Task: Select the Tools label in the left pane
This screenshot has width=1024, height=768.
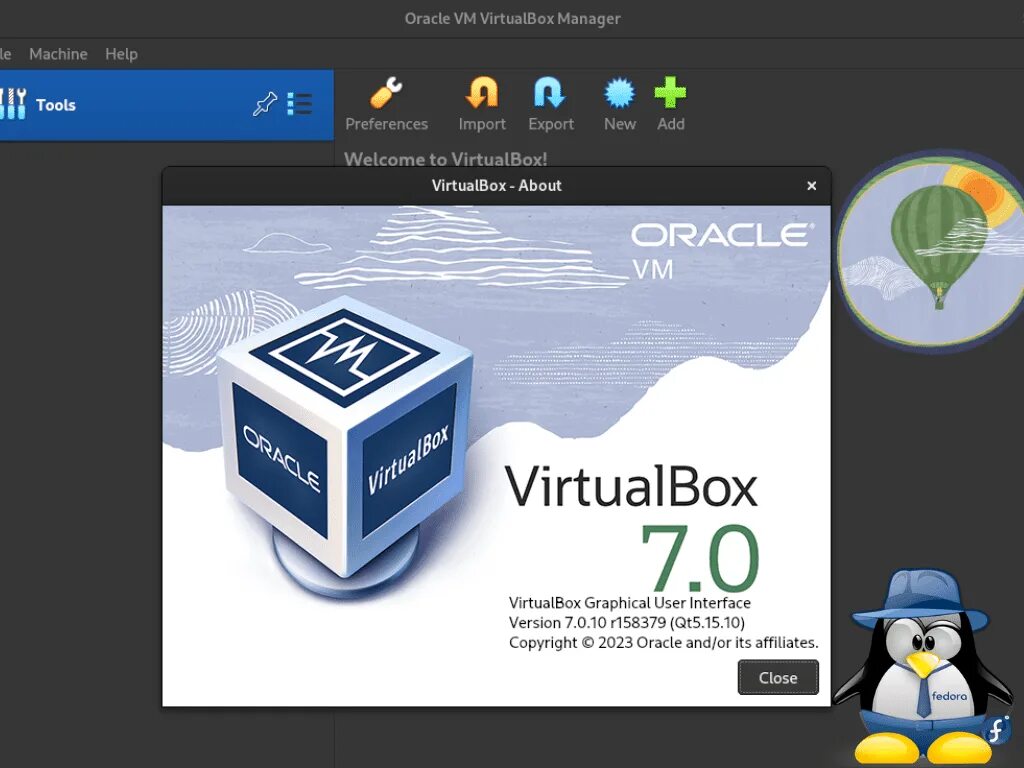Action: (x=56, y=104)
